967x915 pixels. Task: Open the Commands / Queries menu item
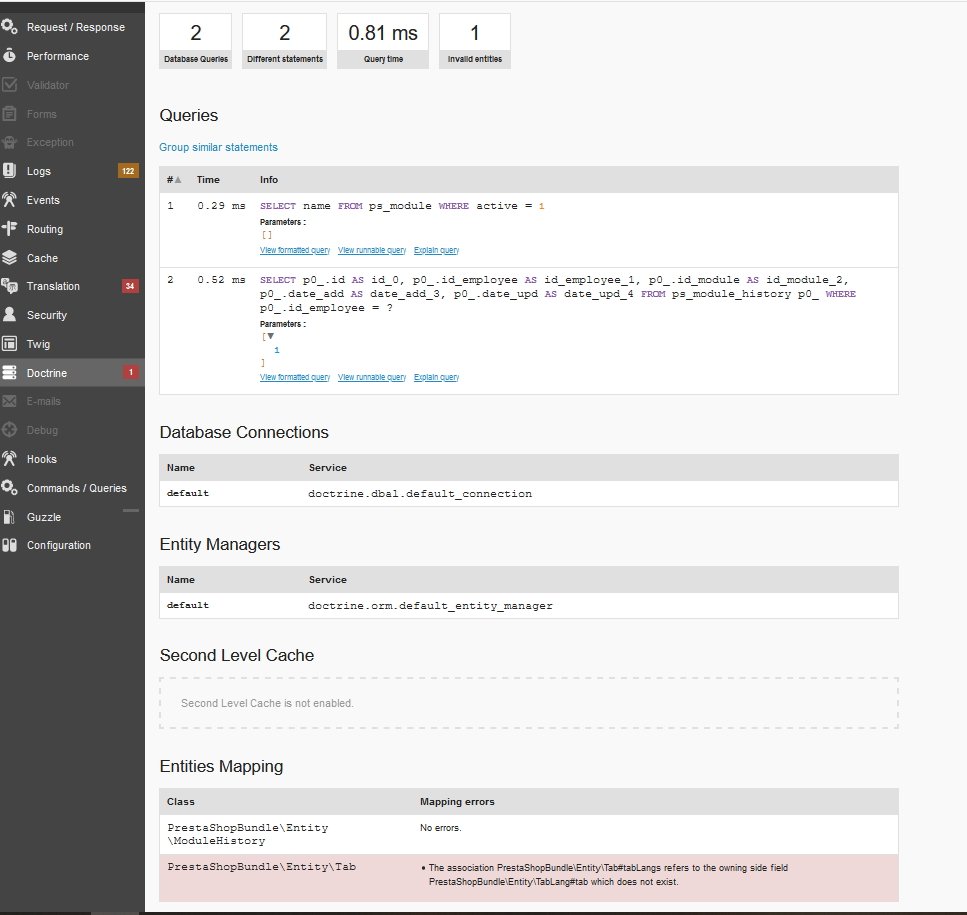pyautogui.click(x=76, y=488)
